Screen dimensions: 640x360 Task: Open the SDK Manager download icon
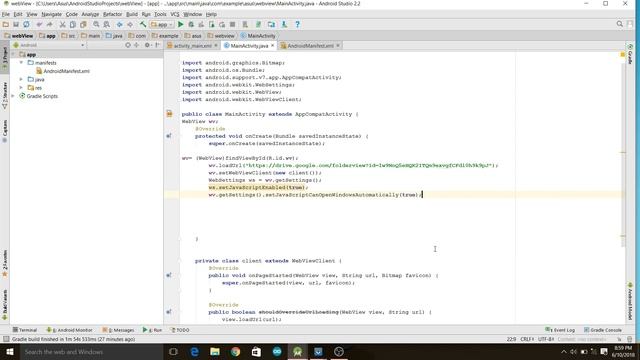pyautogui.click(x=284, y=24)
